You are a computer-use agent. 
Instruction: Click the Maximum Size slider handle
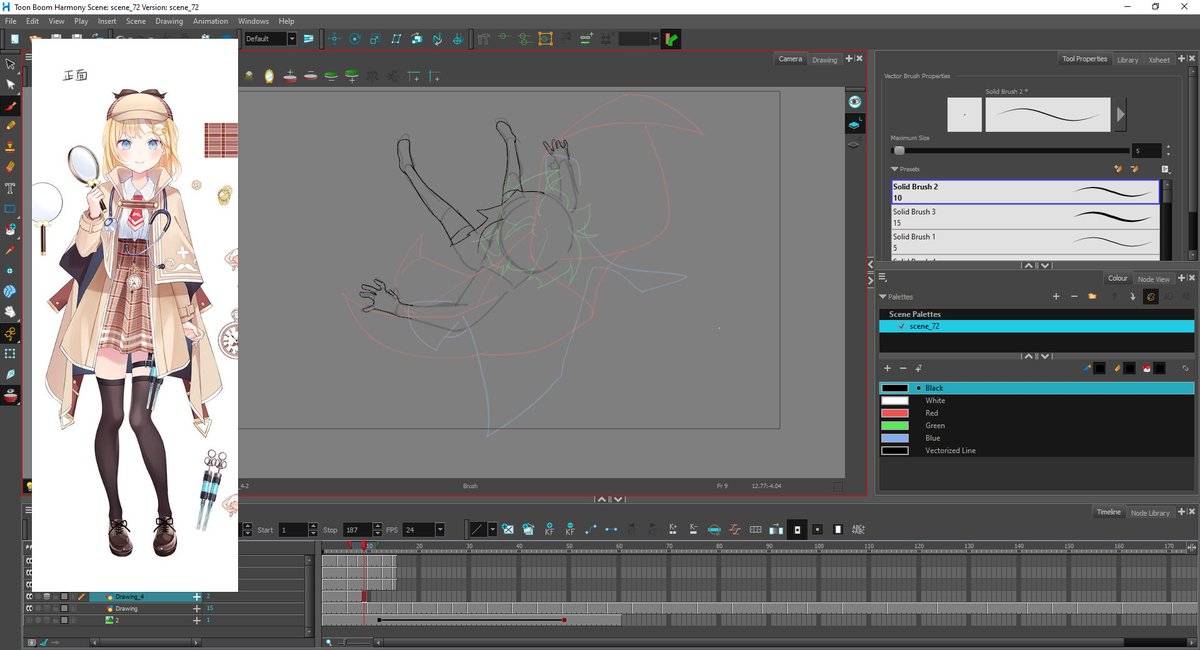pos(899,150)
